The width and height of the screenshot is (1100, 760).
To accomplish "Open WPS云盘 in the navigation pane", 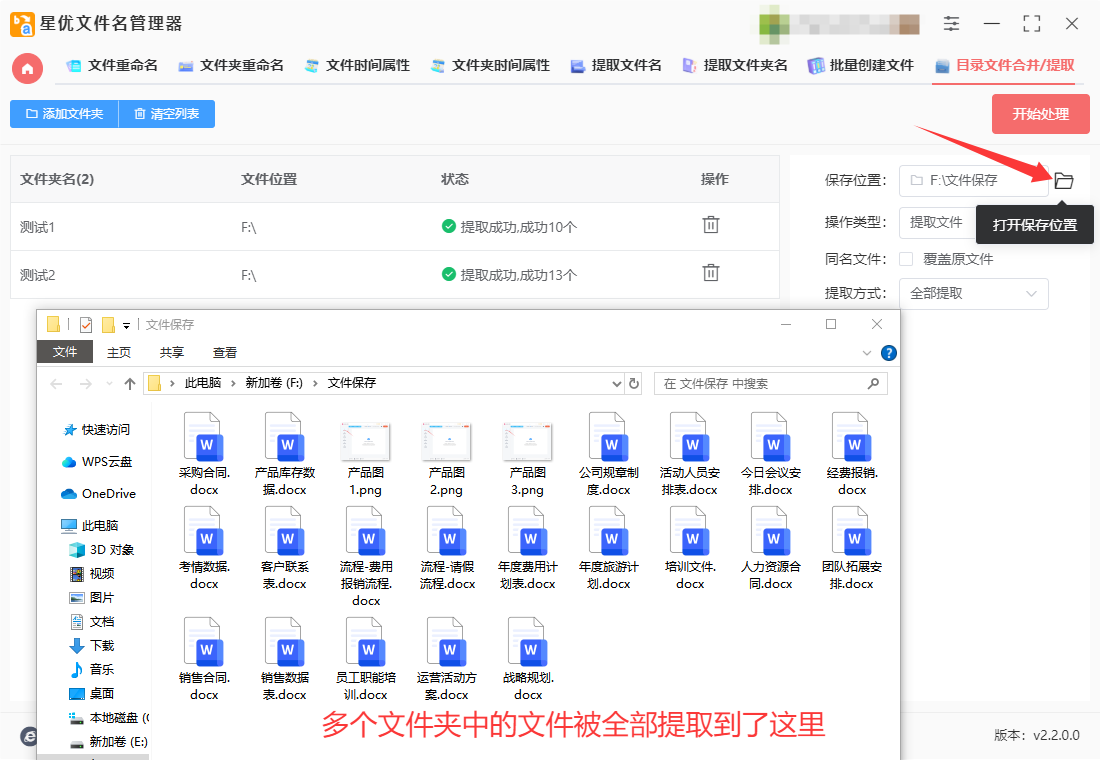I will pyautogui.click(x=97, y=462).
